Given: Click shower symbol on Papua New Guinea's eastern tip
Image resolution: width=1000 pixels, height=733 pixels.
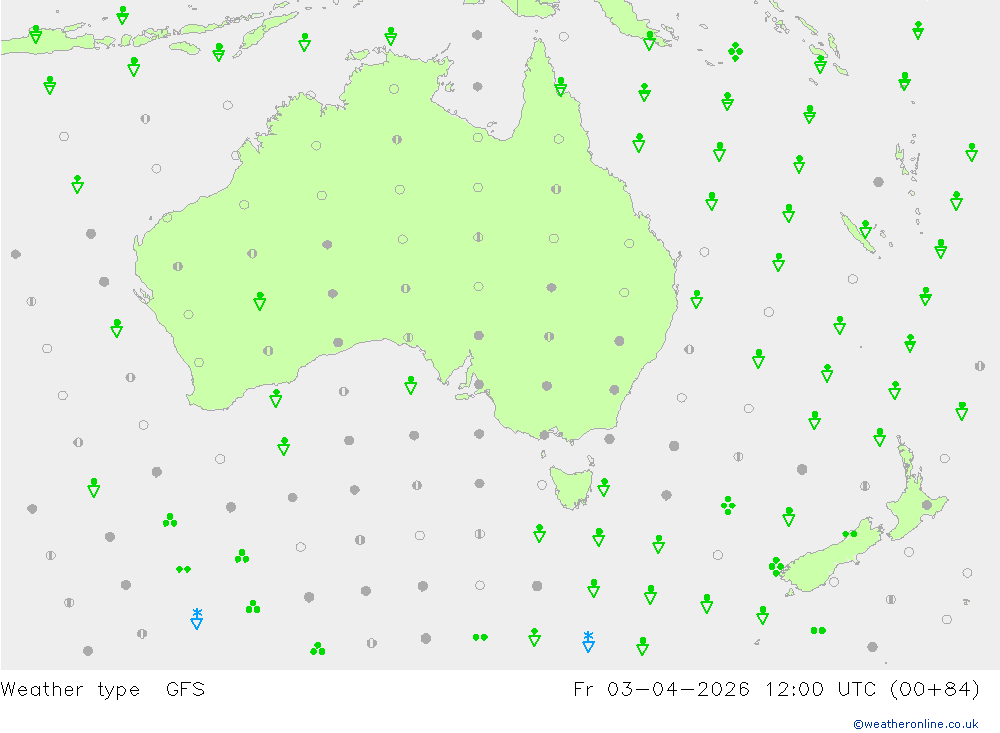Looking at the screenshot, I should click(649, 41).
